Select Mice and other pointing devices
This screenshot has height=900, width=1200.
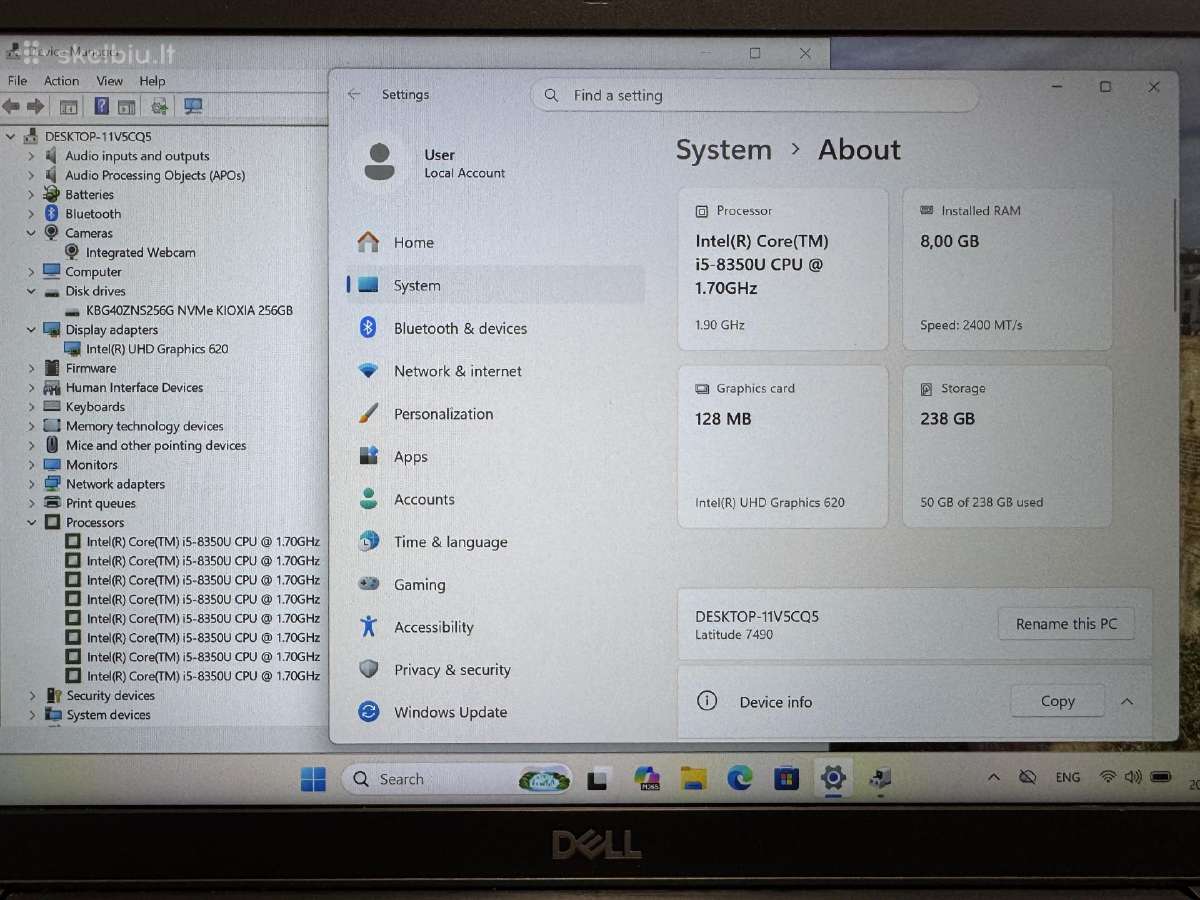pos(156,446)
